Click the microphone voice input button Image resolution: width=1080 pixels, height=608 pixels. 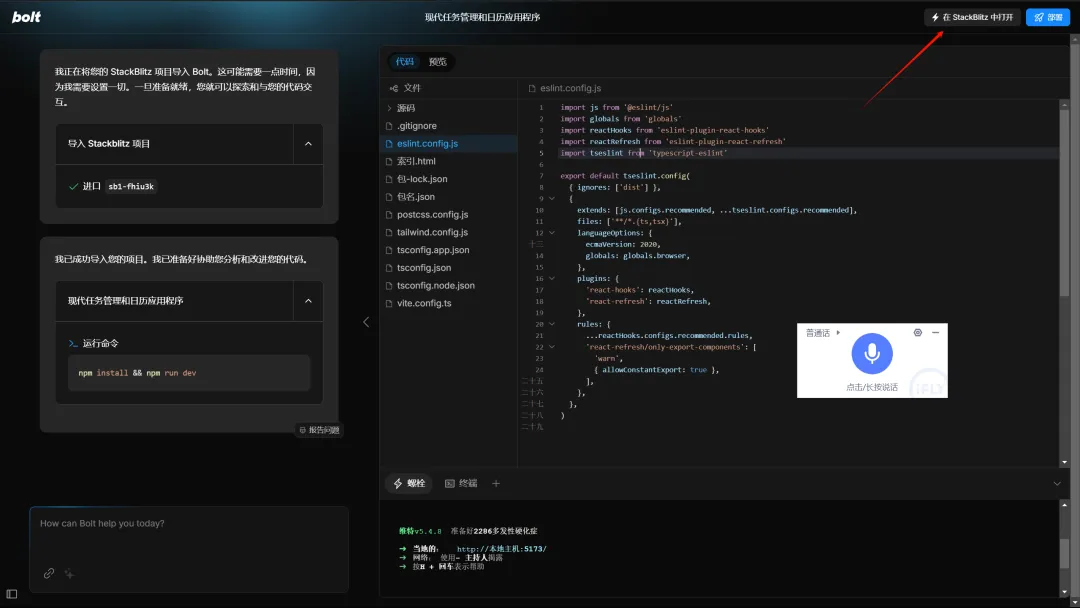click(x=872, y=353)
